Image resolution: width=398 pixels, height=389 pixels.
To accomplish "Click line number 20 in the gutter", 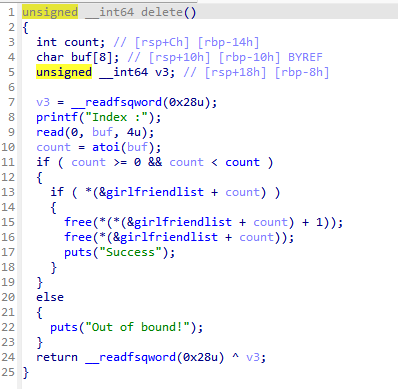I will 8,297.
